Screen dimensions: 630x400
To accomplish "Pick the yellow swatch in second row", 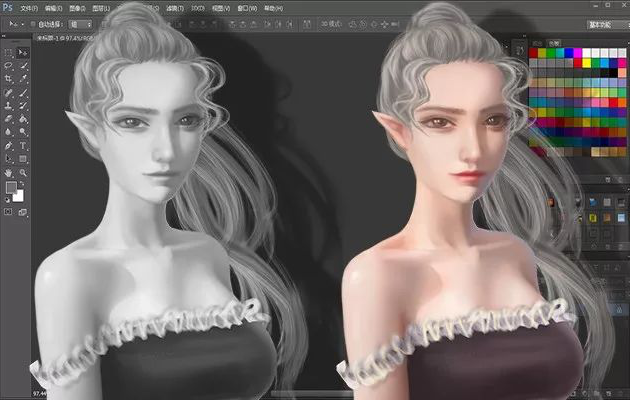I will coord(587,63).
